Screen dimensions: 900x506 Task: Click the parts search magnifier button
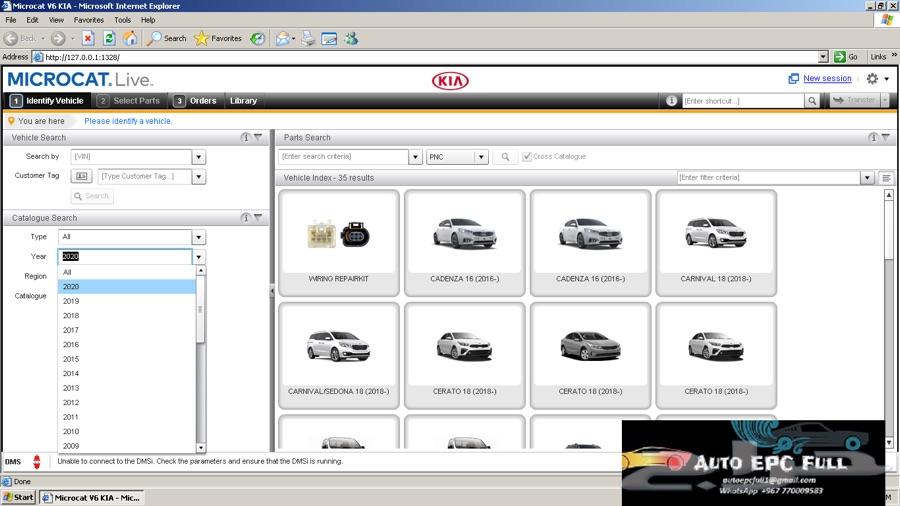[x=505, y=157]
